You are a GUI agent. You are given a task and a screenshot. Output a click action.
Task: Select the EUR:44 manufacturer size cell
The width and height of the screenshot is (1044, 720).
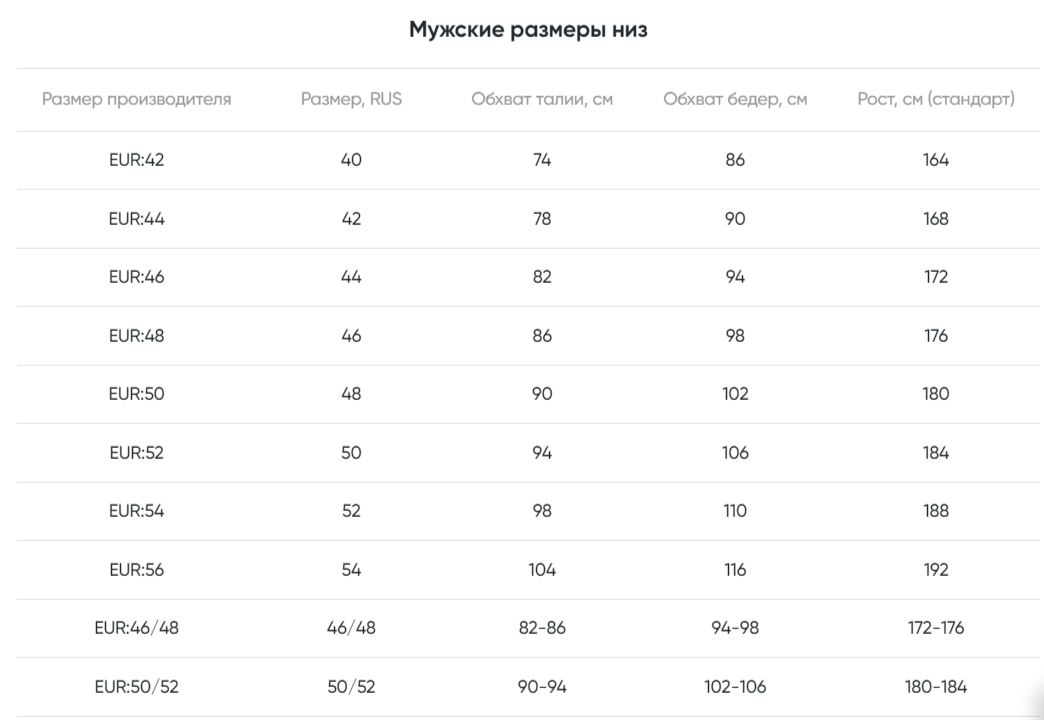point(136,218)
